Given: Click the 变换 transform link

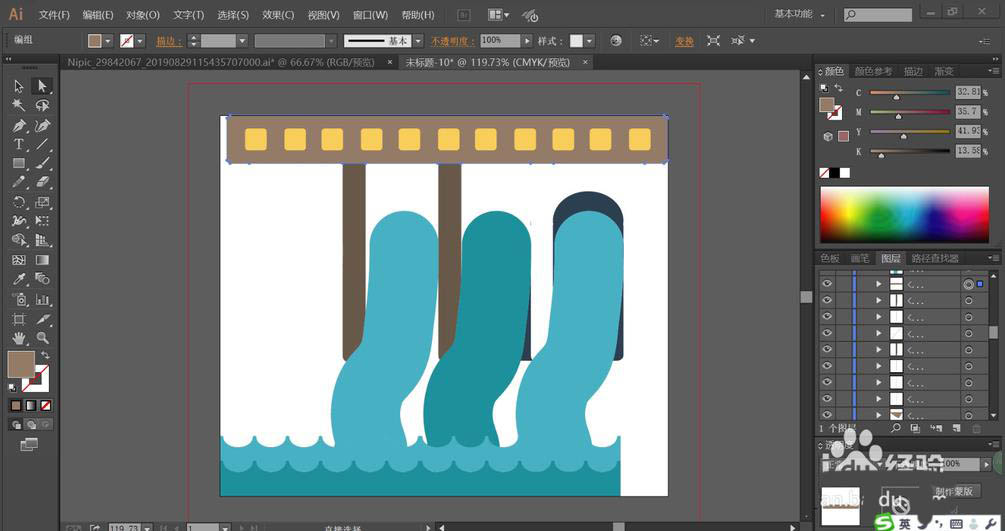Looking at the screenshot, I should (684, 41).
